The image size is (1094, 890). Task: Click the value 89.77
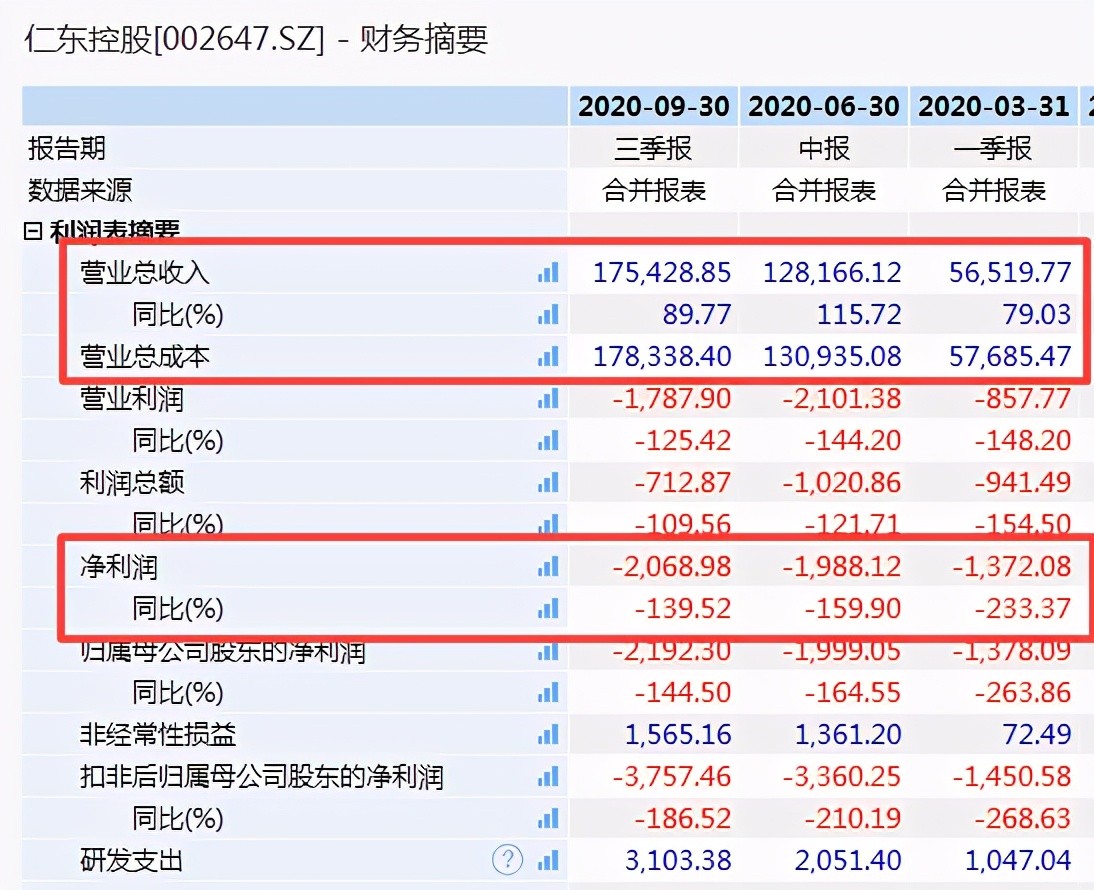pos(697,315)
